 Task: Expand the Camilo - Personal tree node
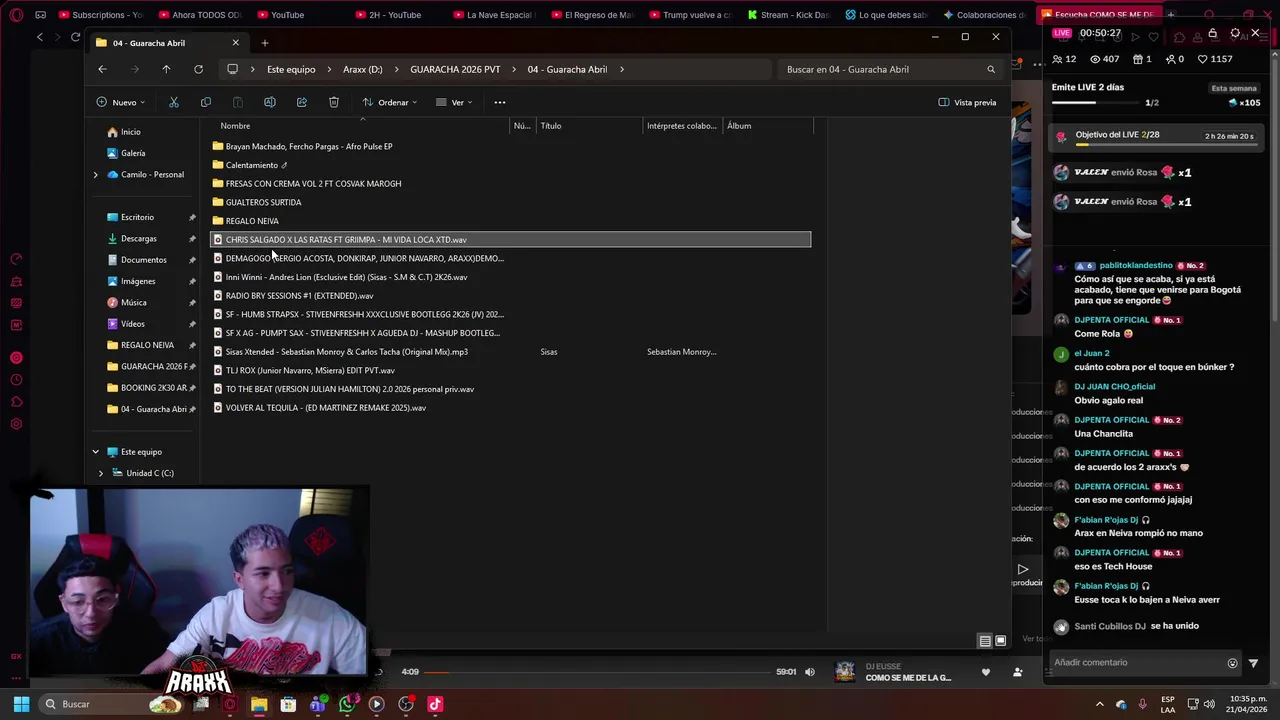click(96, 175)
